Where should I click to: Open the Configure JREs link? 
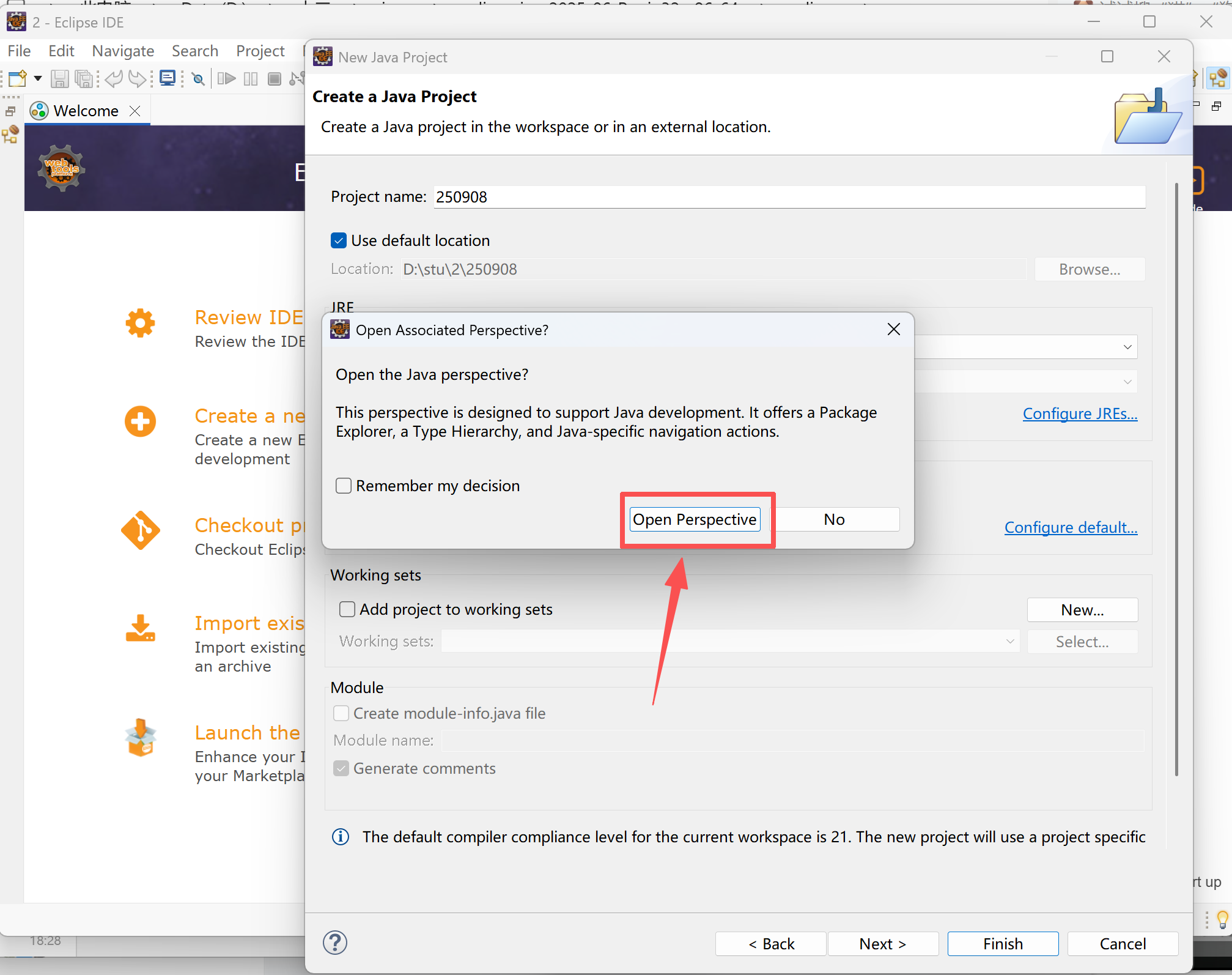[x=1080, y=414]
